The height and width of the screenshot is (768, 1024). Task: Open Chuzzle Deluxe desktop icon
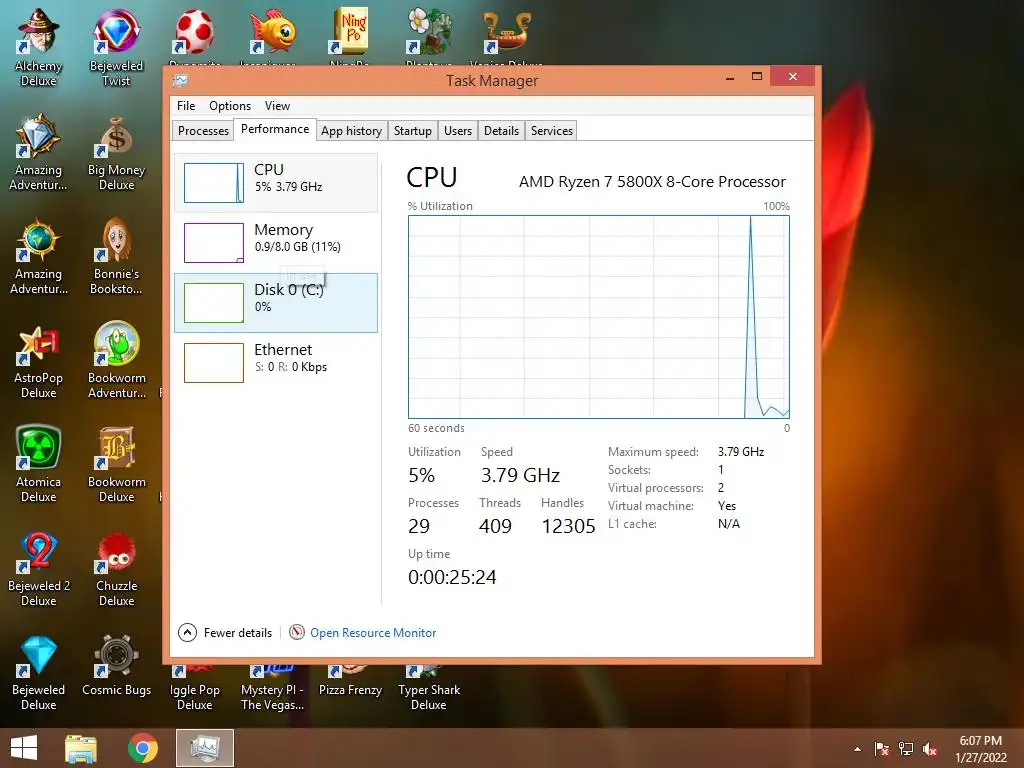(x=116, y=568)
